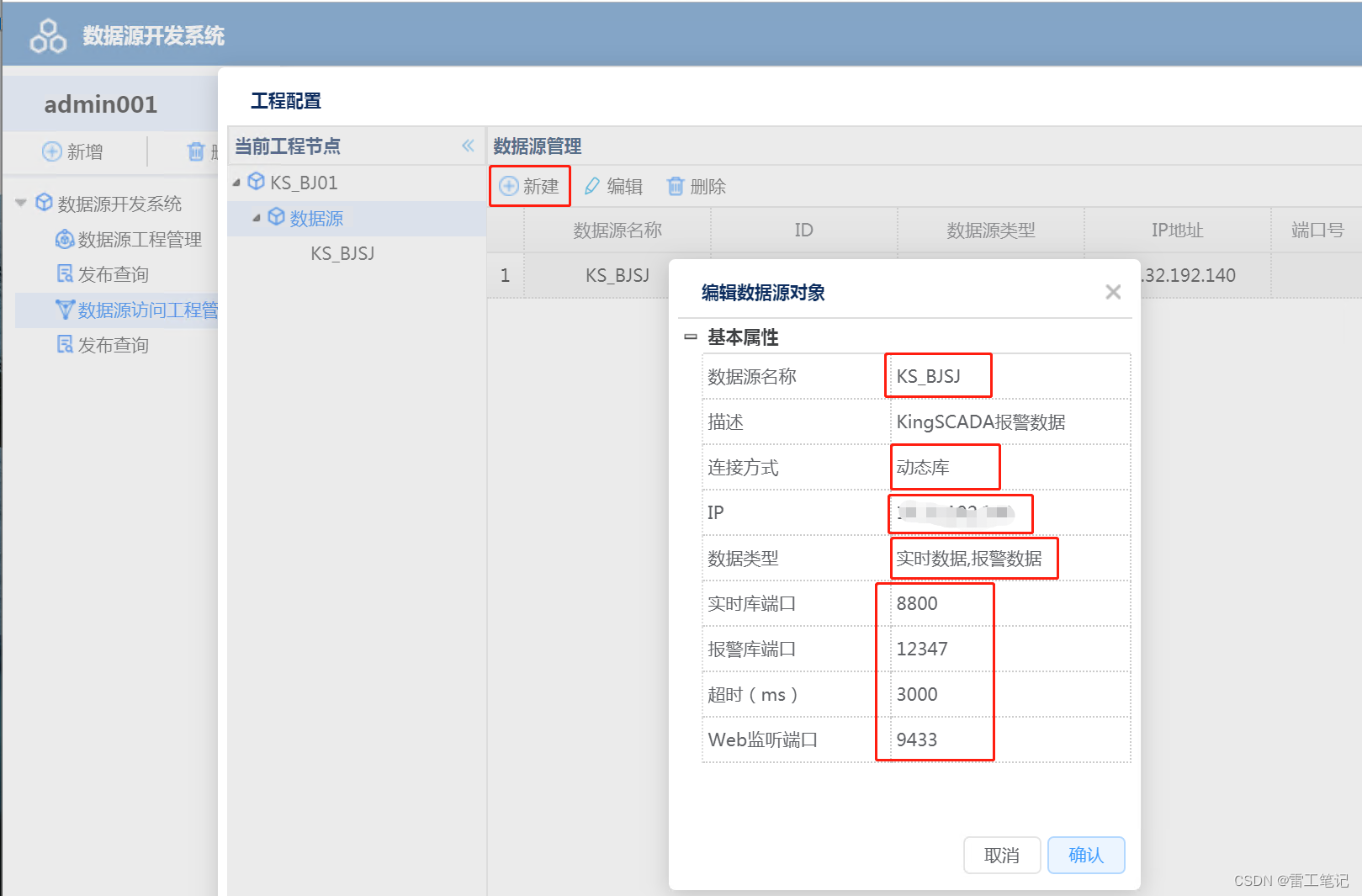The width and height of the screenshot is (1362, 896).
Task: Select 数据源访问工程管理 in the sidebar
Action: 148,310
